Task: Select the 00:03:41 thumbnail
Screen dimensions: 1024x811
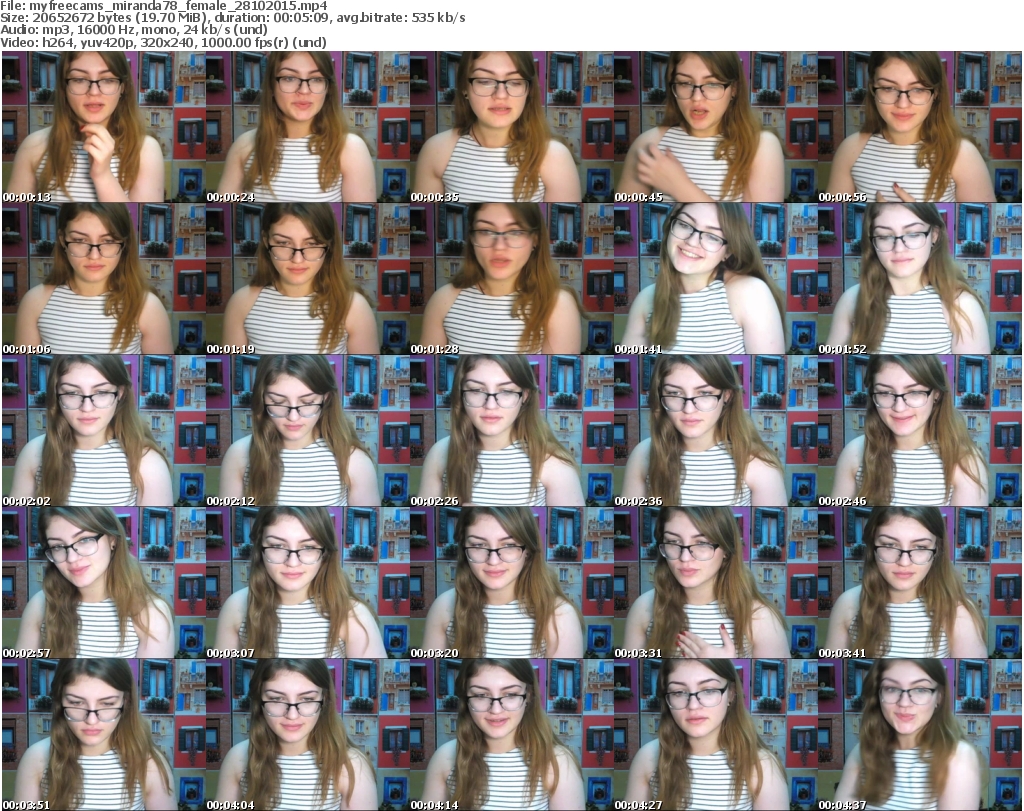Action: (x=919, y=582)
